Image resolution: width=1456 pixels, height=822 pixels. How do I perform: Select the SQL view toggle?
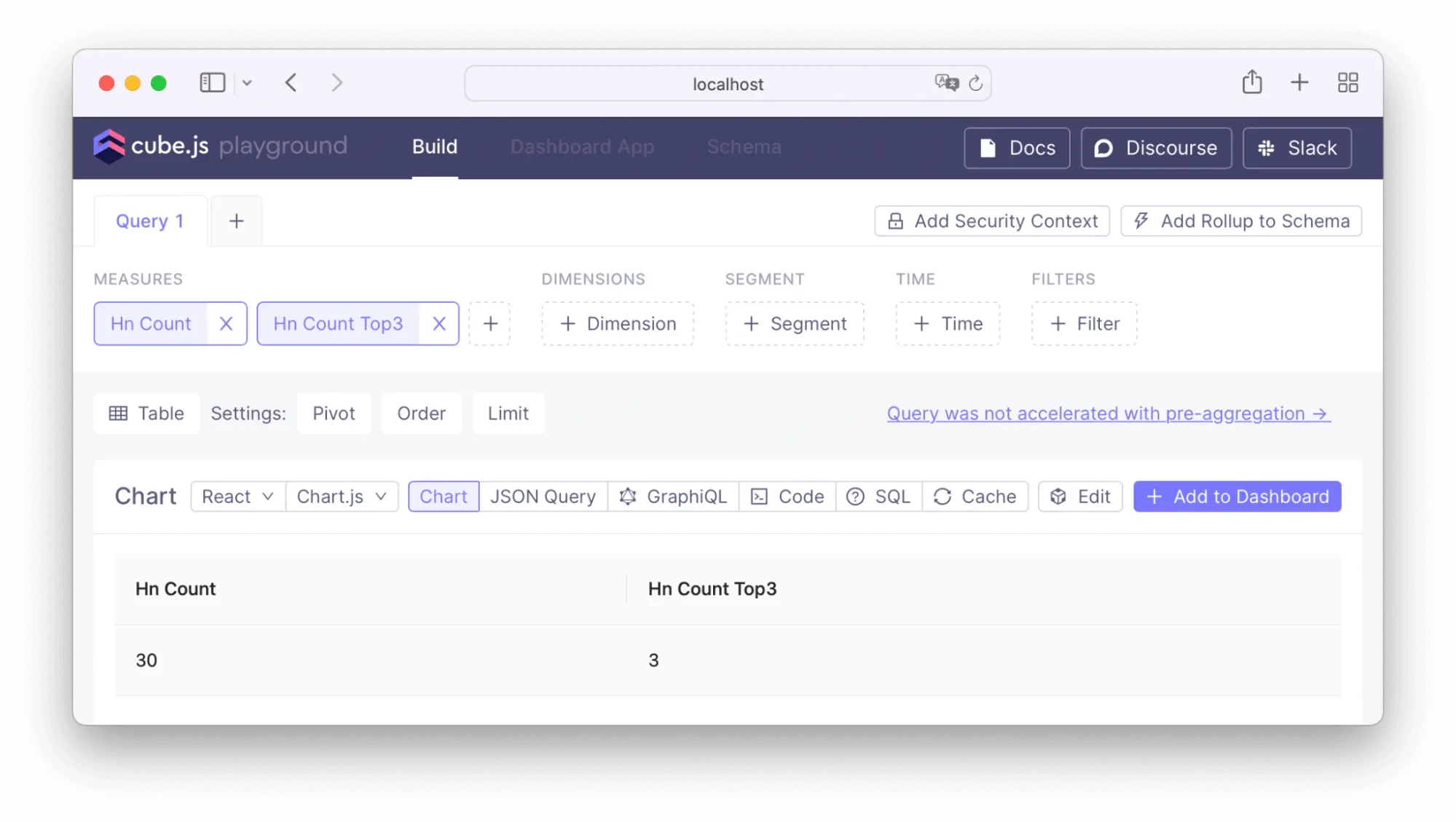pyautogui.click(x=878, y=497)
